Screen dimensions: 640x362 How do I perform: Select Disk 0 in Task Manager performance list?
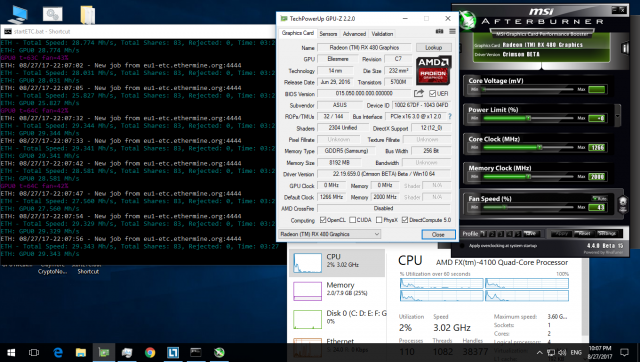coord(338,318)
